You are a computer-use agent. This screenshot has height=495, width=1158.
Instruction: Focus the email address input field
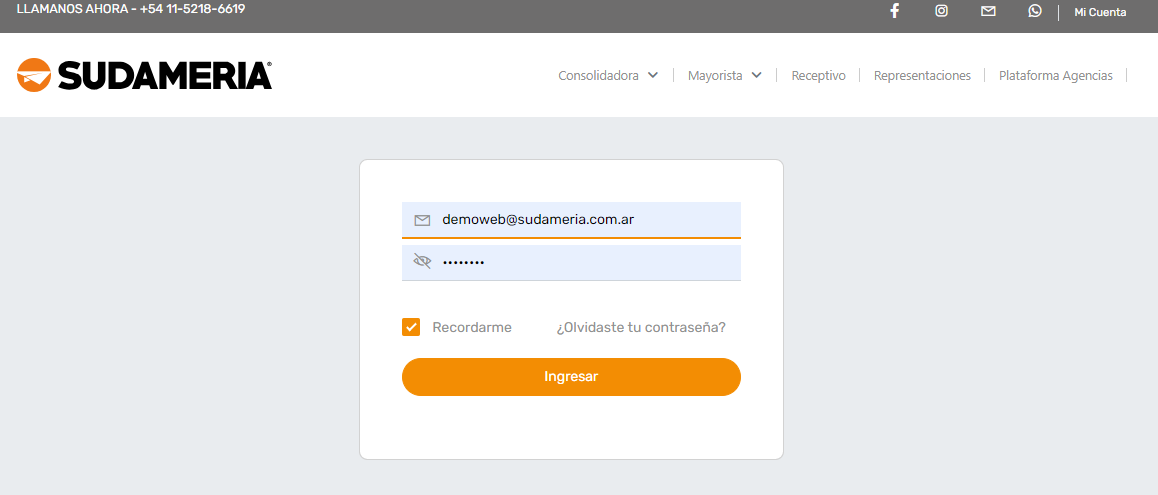click(585, 220)
